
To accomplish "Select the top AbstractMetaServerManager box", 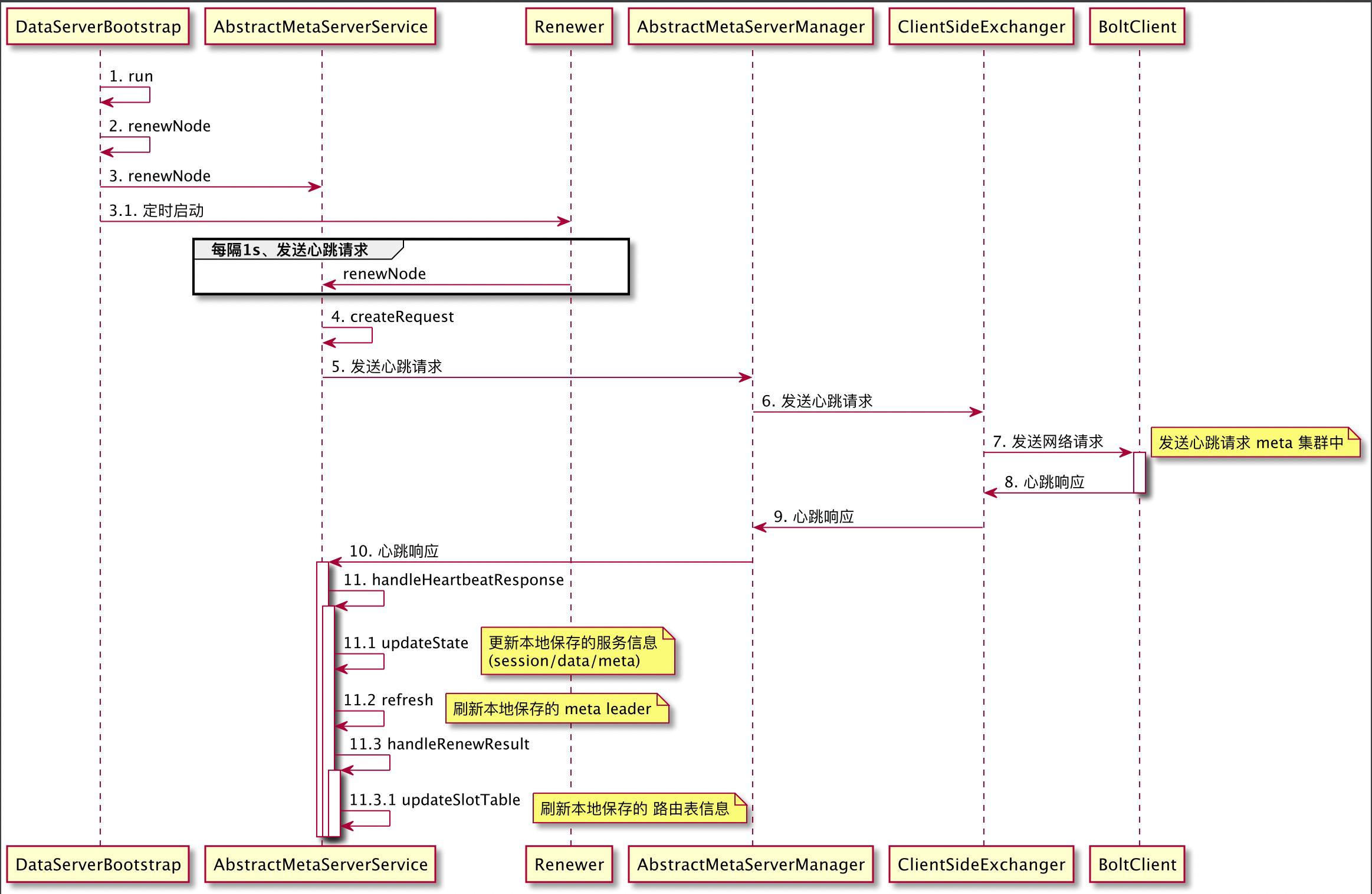I will click(x=750, y=27).
